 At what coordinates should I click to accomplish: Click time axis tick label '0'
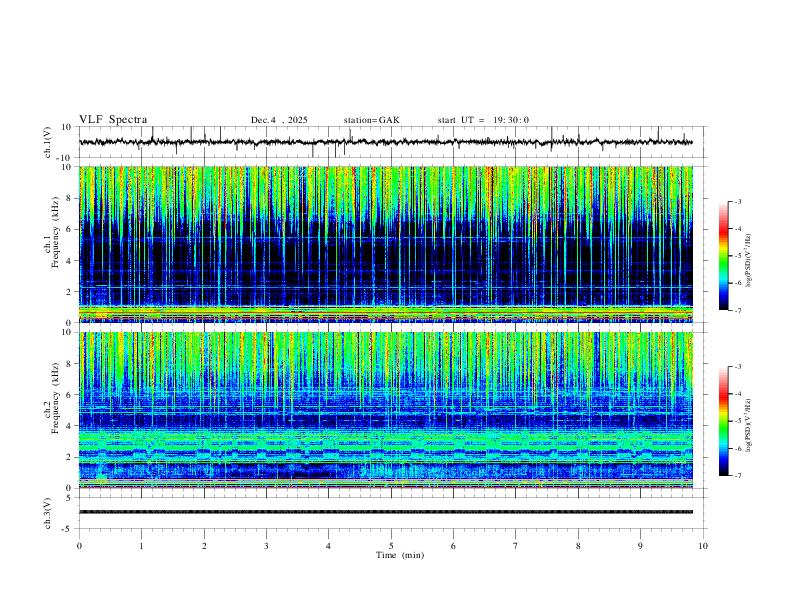(79, 546)
